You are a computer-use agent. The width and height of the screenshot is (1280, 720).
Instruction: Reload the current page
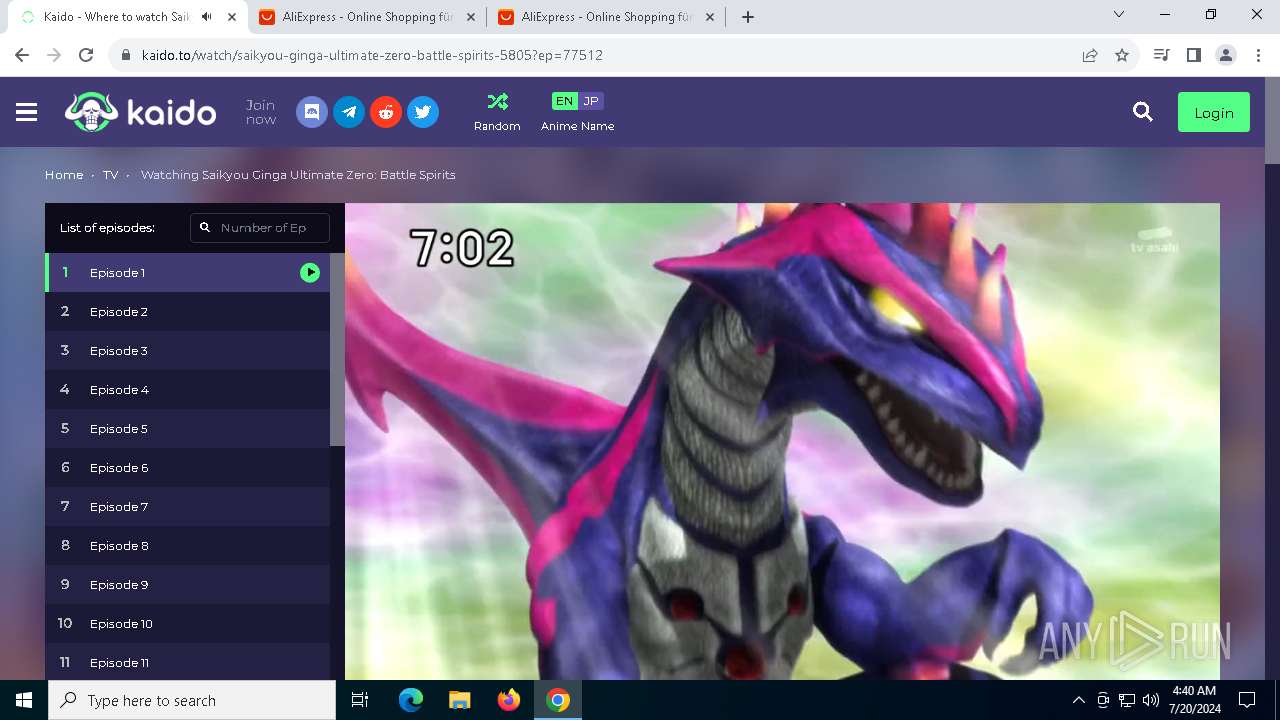point(86,55)
